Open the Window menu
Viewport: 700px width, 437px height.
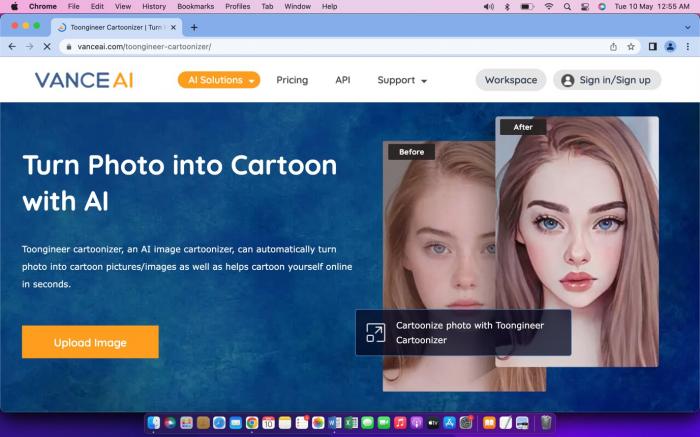point(297,6)
